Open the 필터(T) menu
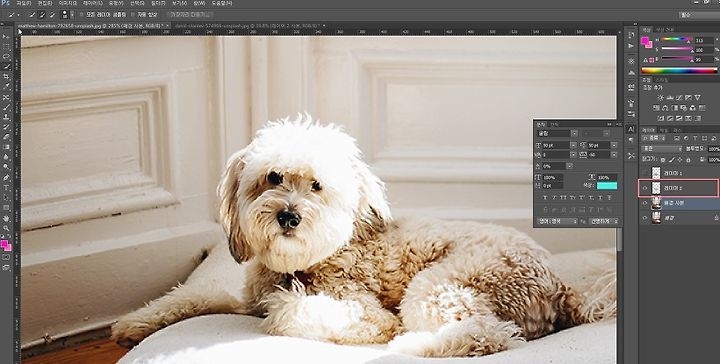 (158, 3)
